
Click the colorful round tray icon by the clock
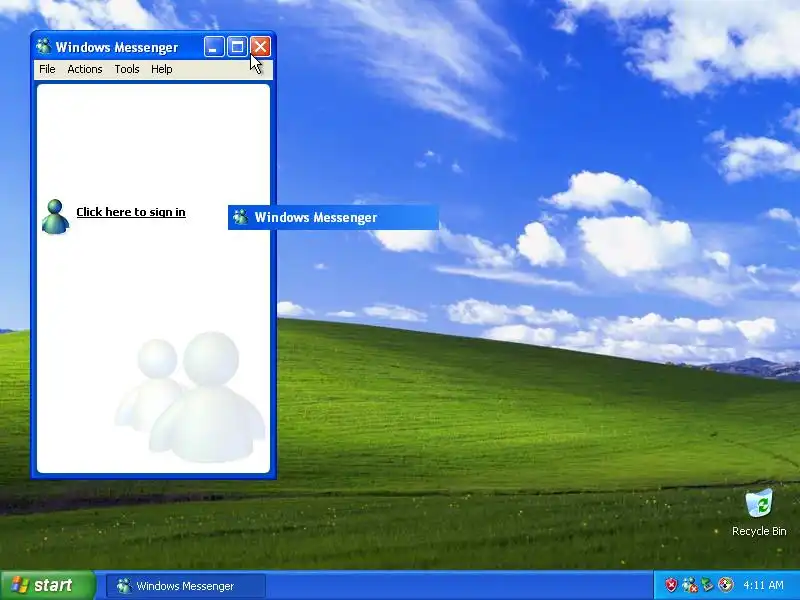point(726,585)
